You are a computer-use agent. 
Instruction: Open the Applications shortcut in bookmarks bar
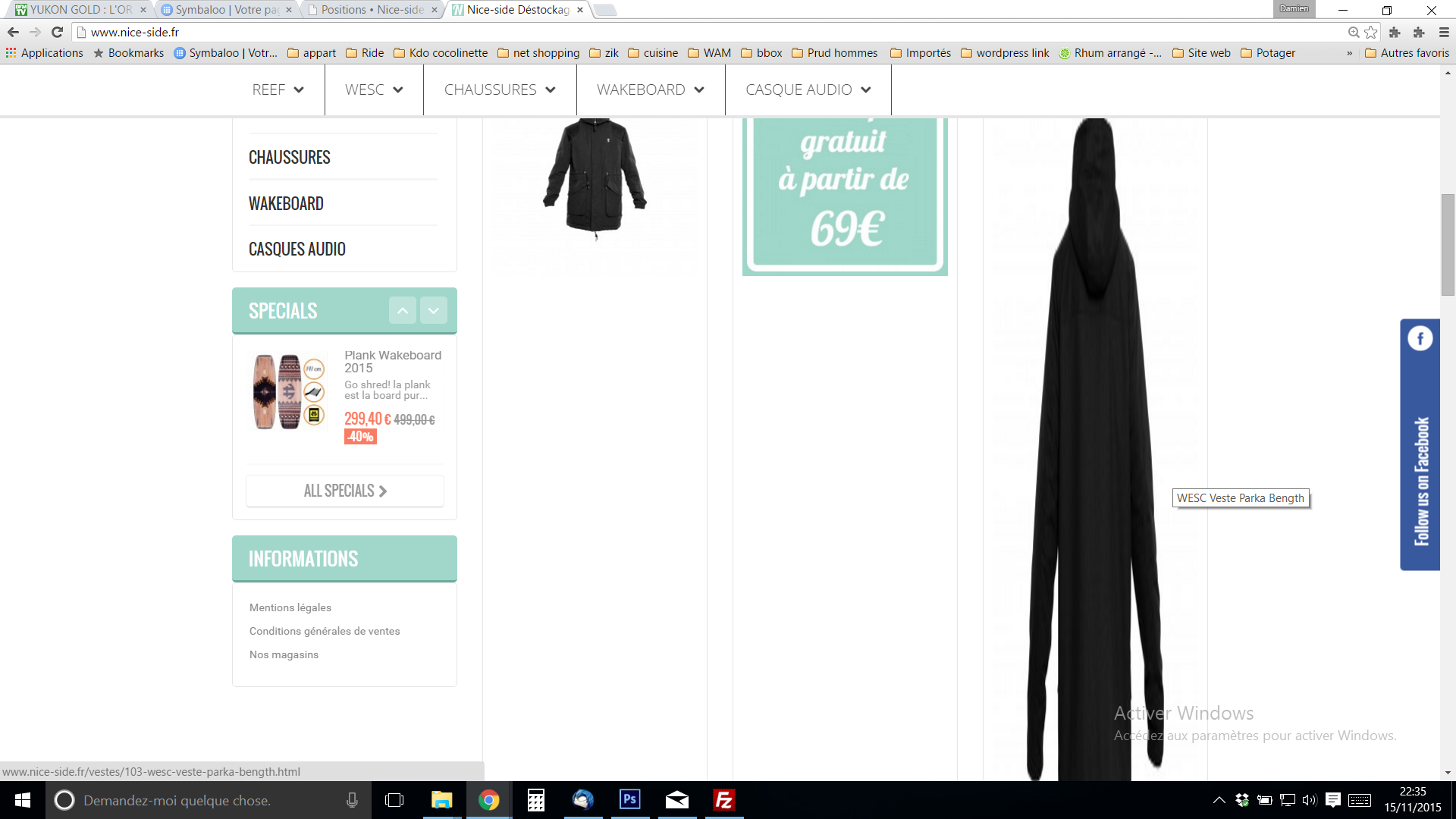pos(44,53)
